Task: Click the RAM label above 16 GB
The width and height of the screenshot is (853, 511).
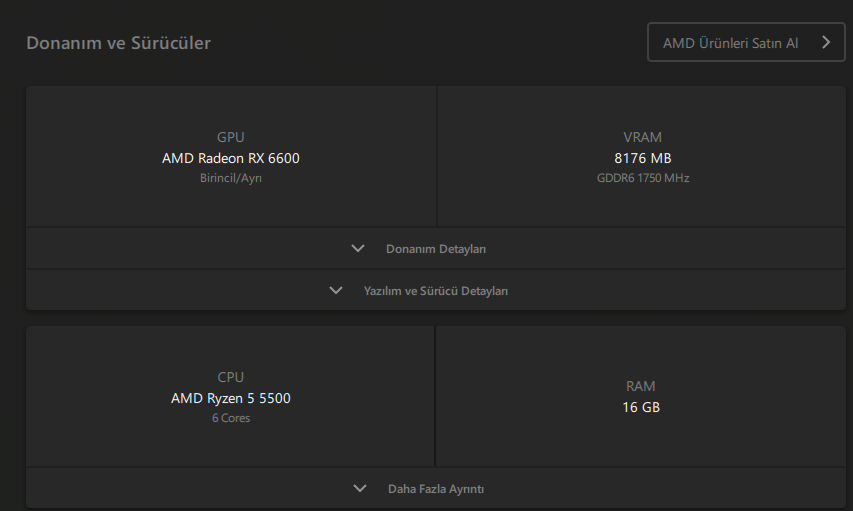Action: pyautogui.click(x=641, y=386)
